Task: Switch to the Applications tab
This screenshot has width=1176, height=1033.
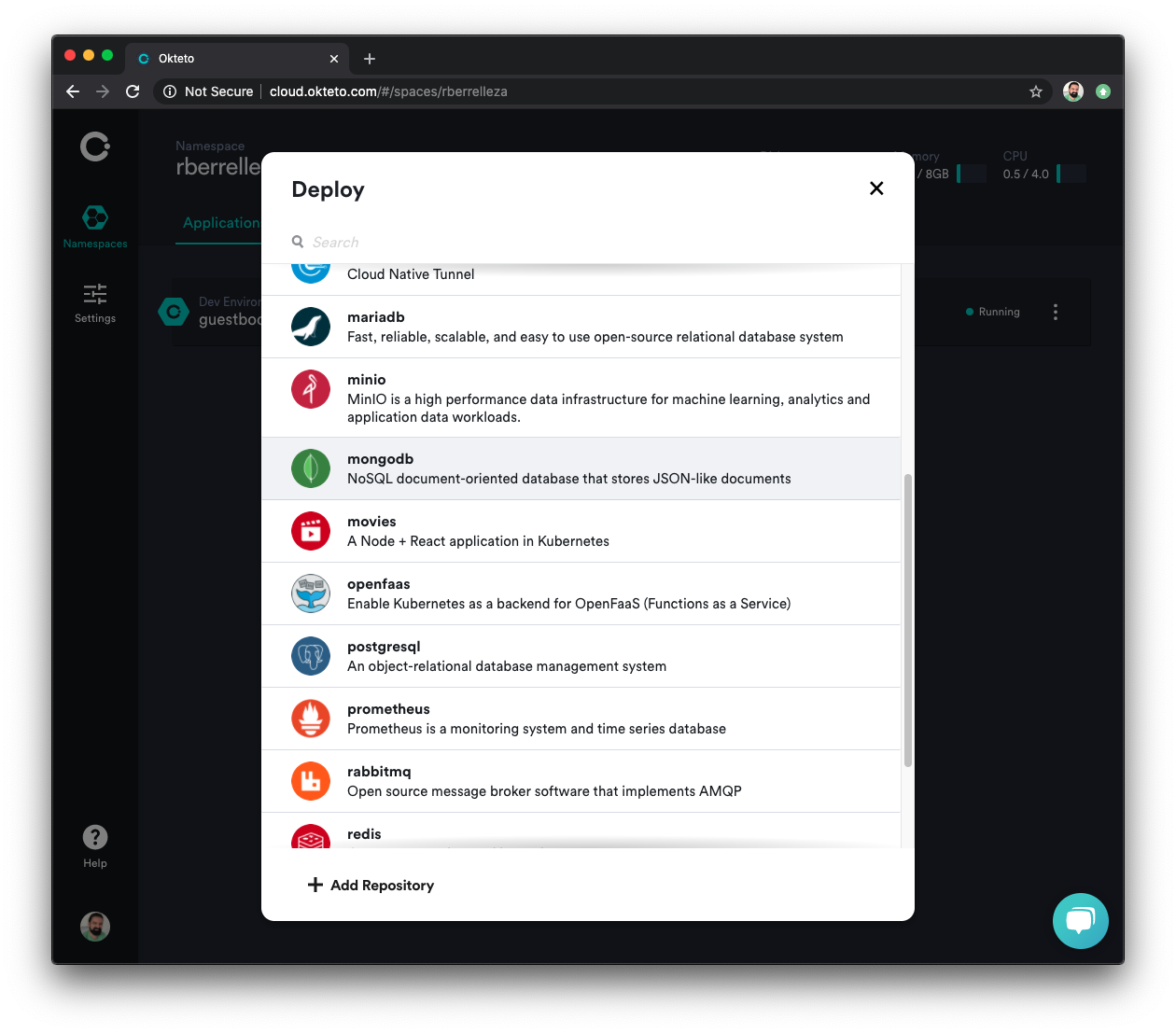Action: pyautogui.click(x=221, y=223)
